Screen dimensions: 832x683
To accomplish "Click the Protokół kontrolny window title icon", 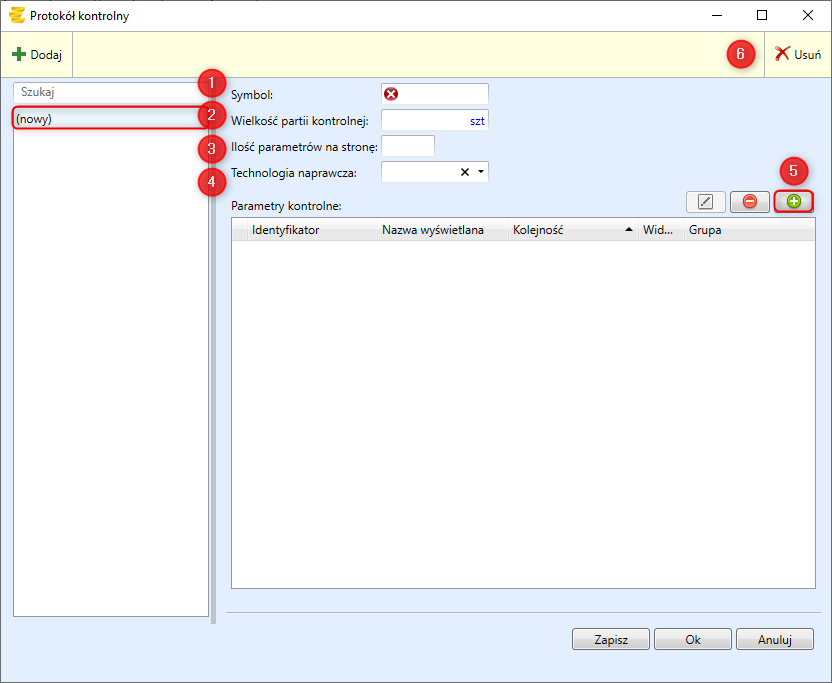I will tap(16, 16).
